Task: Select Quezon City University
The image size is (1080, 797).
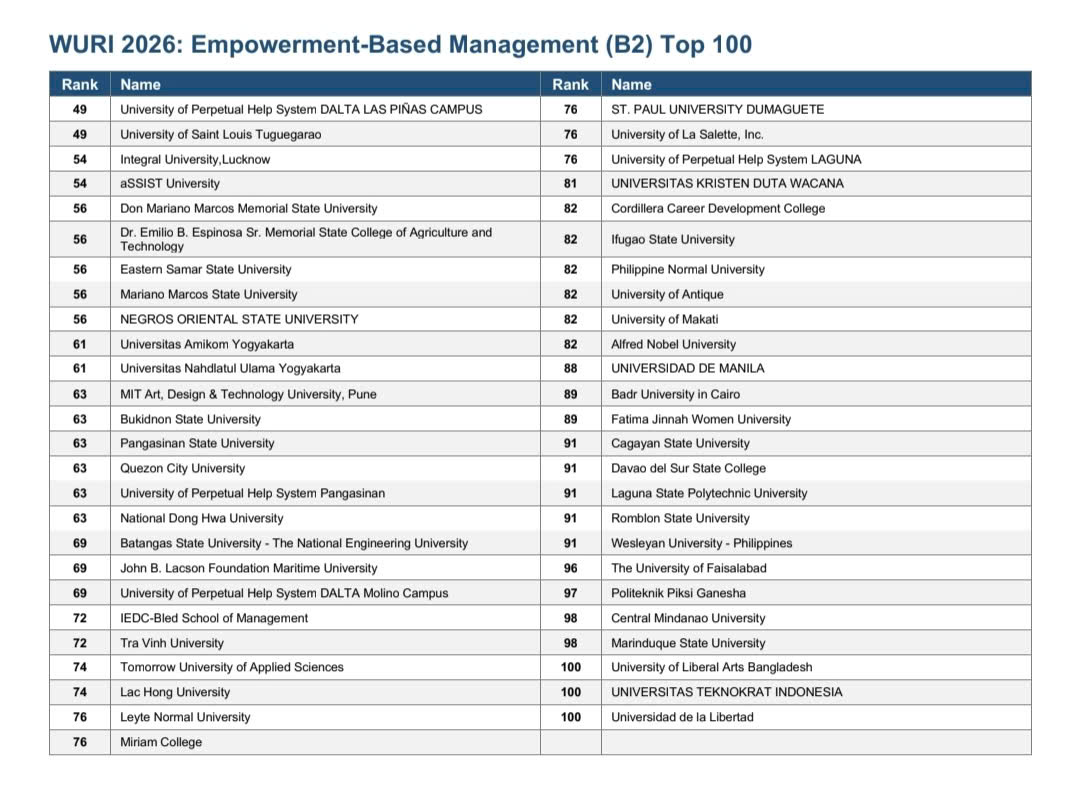Action: (x=183, y=468)
